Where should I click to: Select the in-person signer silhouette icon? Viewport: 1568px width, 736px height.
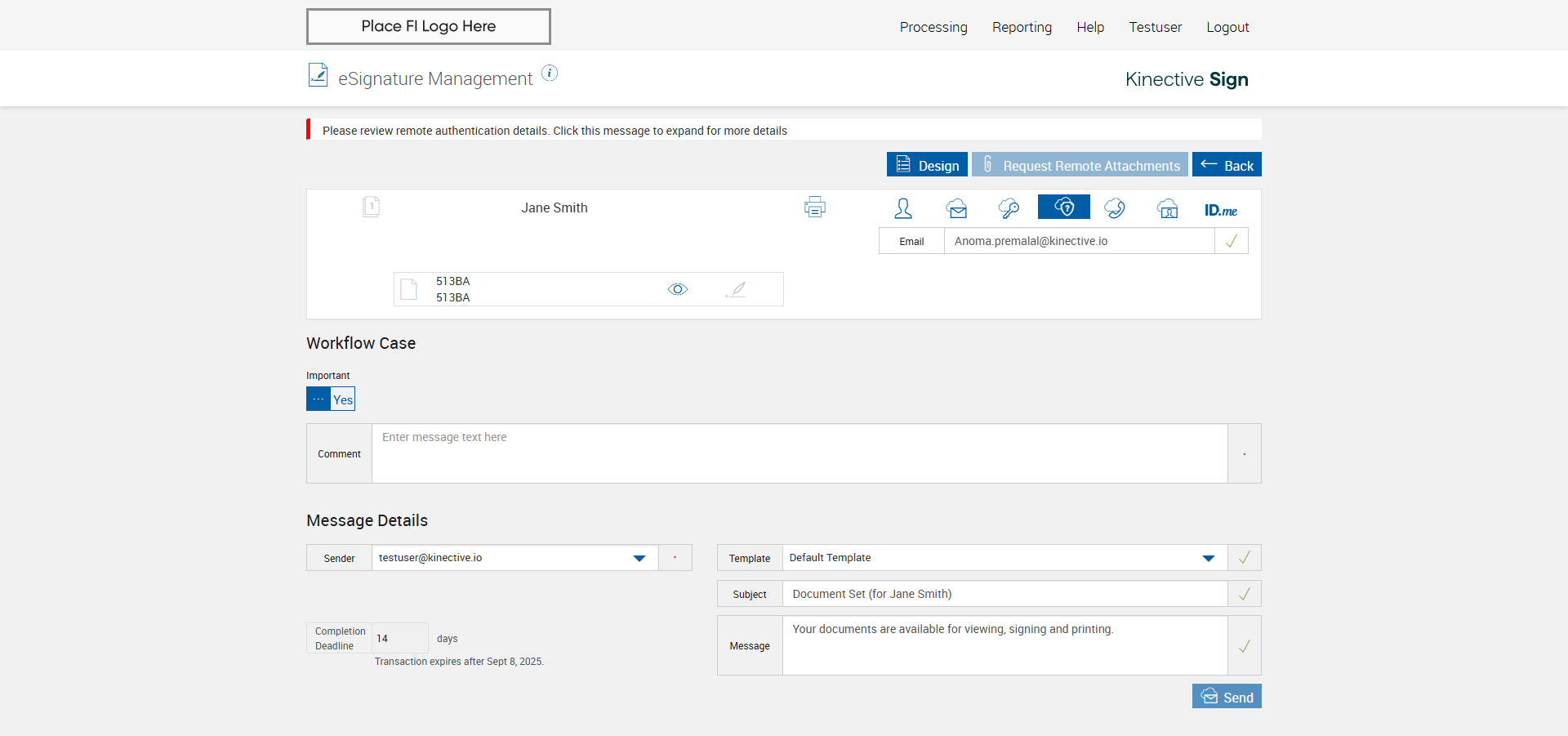pyautogui.click(x=903, y=208)
